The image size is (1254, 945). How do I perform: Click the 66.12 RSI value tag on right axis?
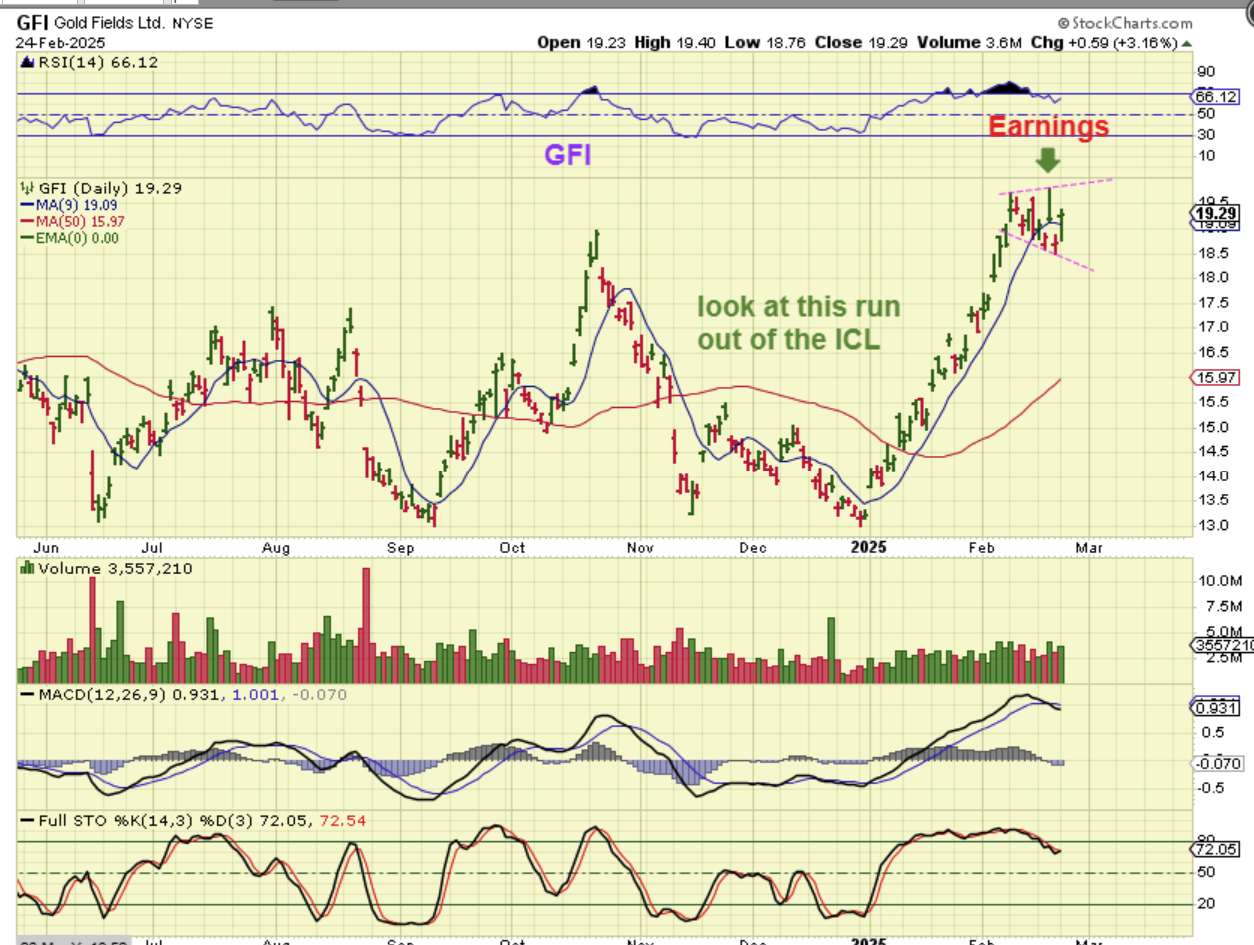[x=1217, y=97]
